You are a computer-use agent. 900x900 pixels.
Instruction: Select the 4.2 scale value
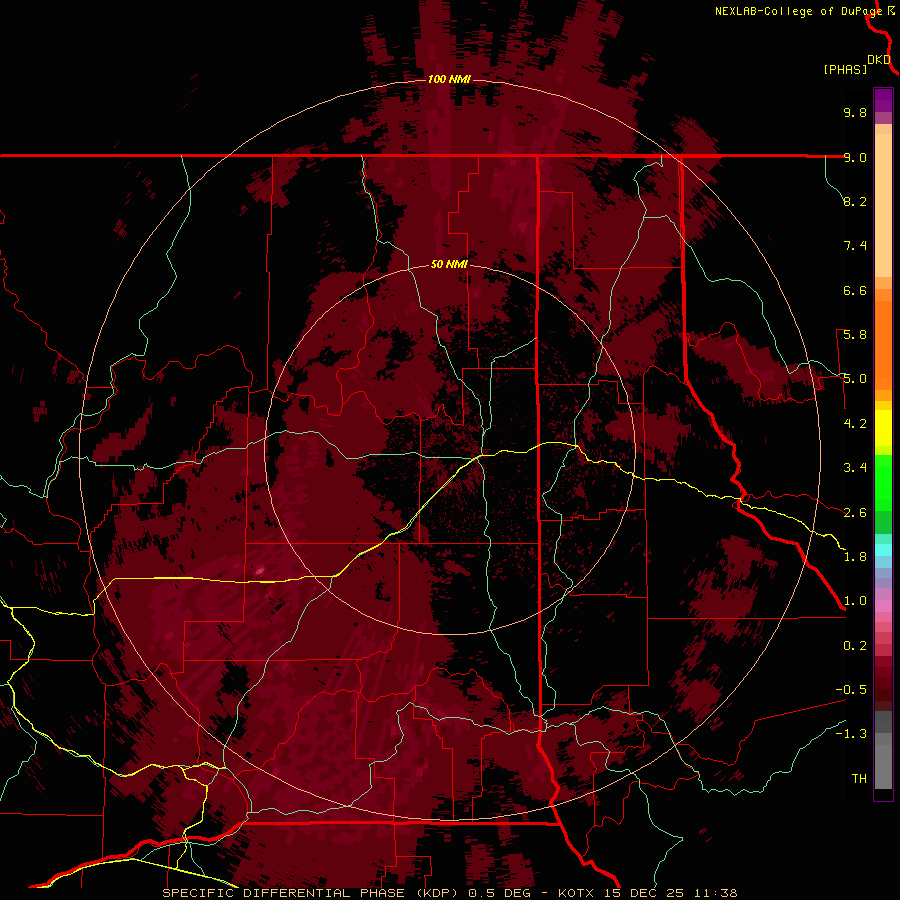(855, 424)
